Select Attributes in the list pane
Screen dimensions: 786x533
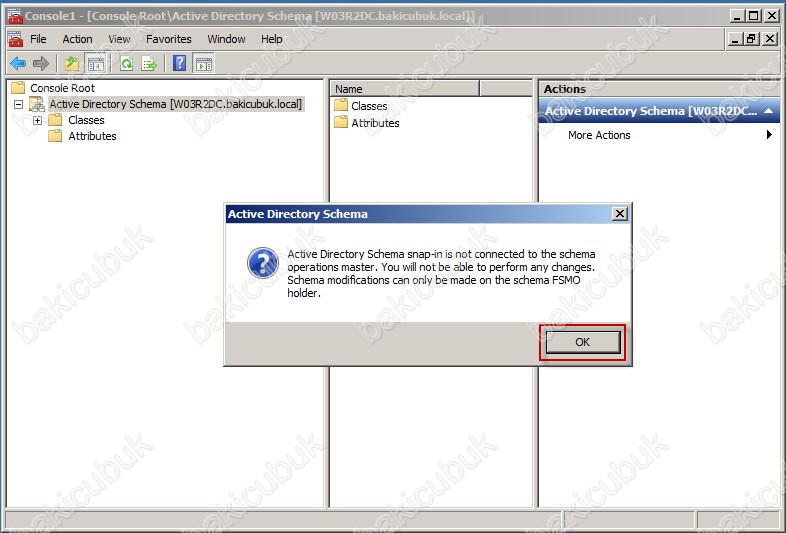(x=375, y=123)
